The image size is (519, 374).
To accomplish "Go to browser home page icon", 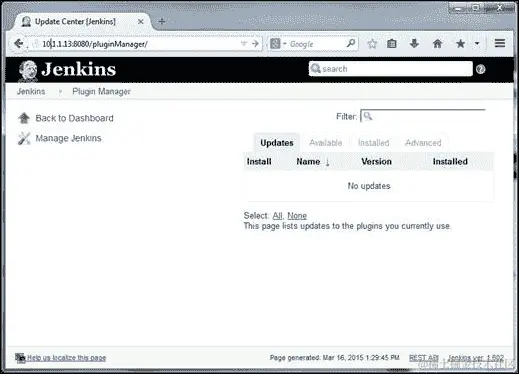I will pyautogui.click(x=437, y=43).
